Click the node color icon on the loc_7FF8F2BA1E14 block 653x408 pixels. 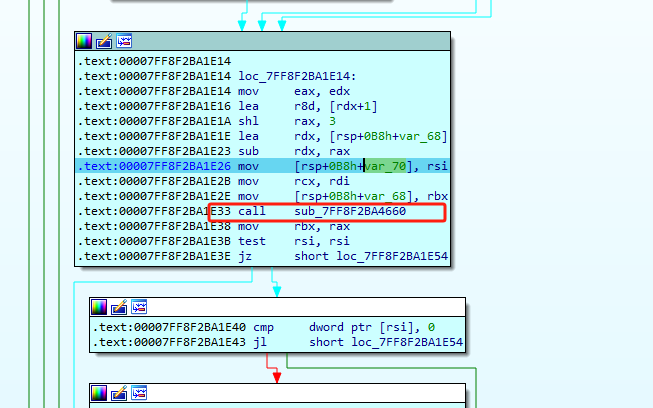click(84, 41)
